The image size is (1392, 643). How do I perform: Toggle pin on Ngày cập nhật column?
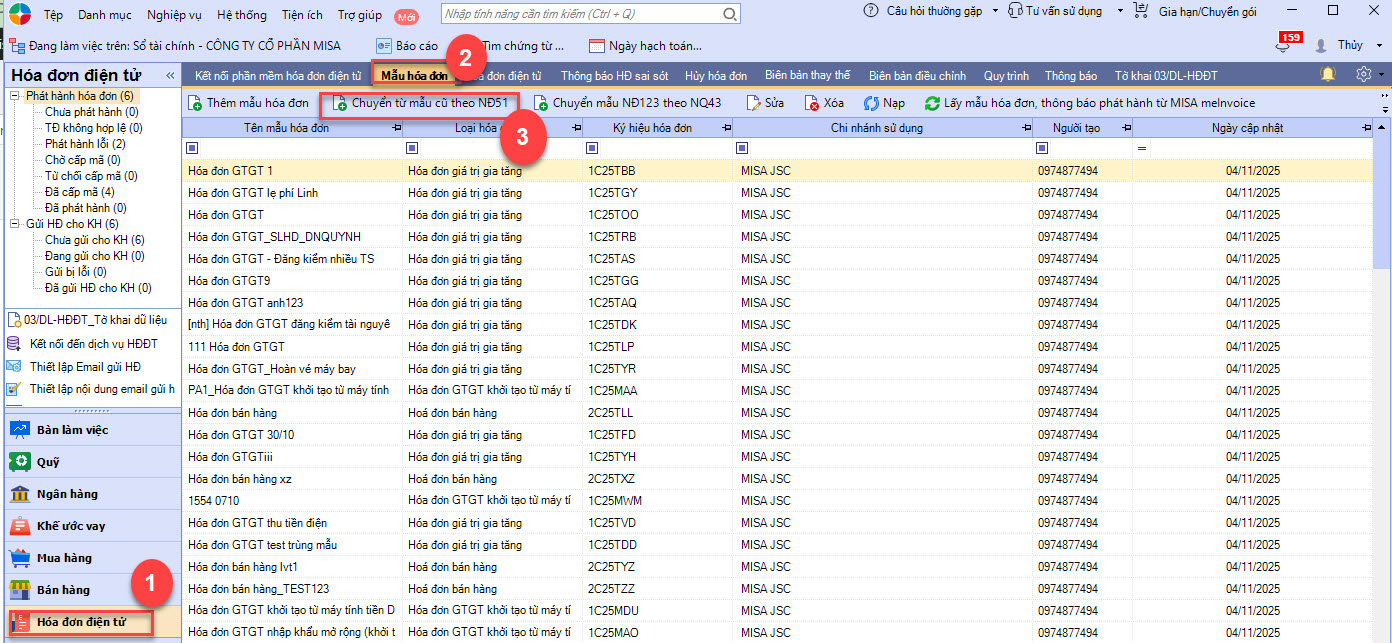pyautogui.click(x=1366, y=128)
